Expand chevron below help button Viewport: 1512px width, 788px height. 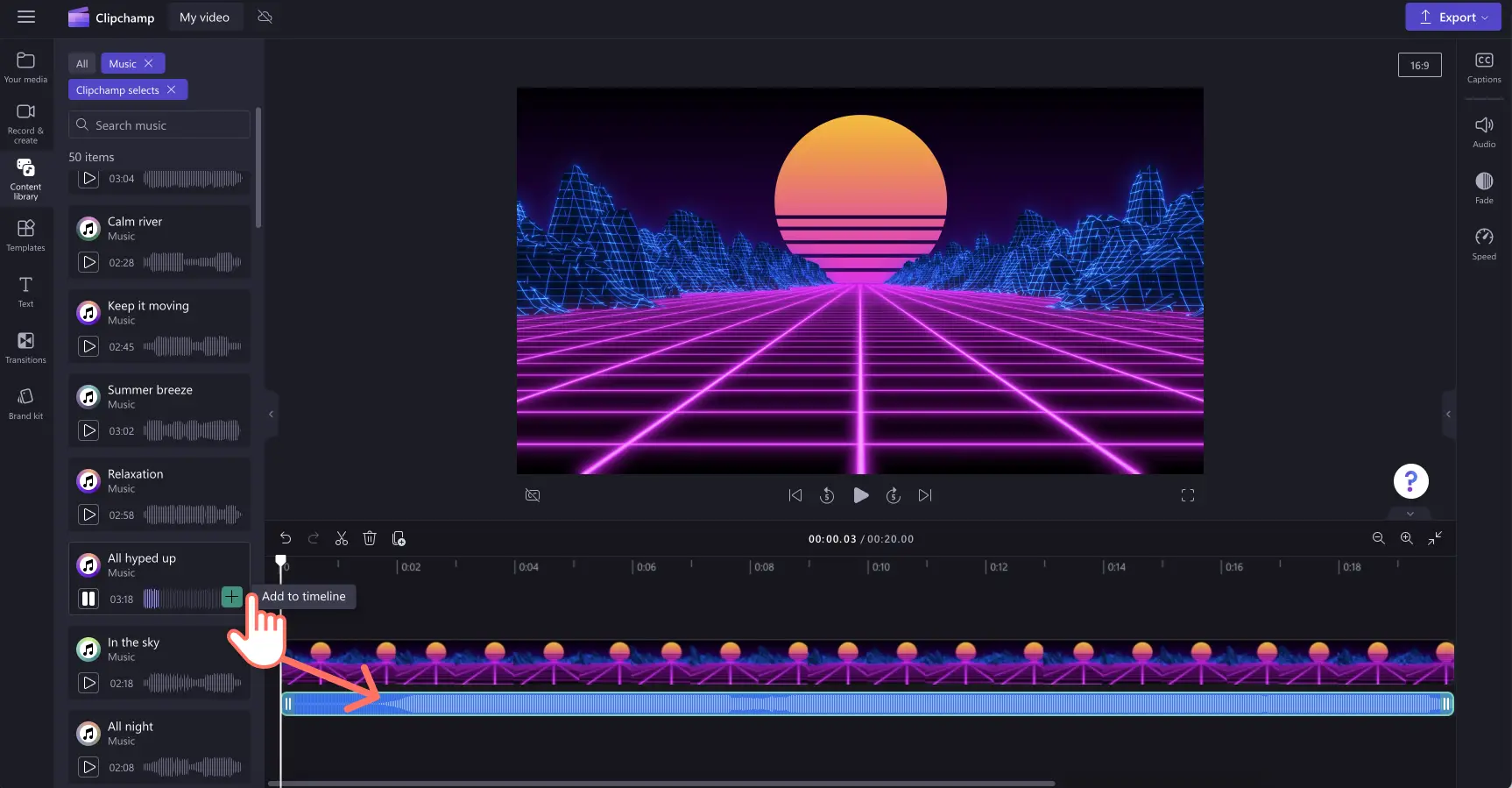[1410, 514]
